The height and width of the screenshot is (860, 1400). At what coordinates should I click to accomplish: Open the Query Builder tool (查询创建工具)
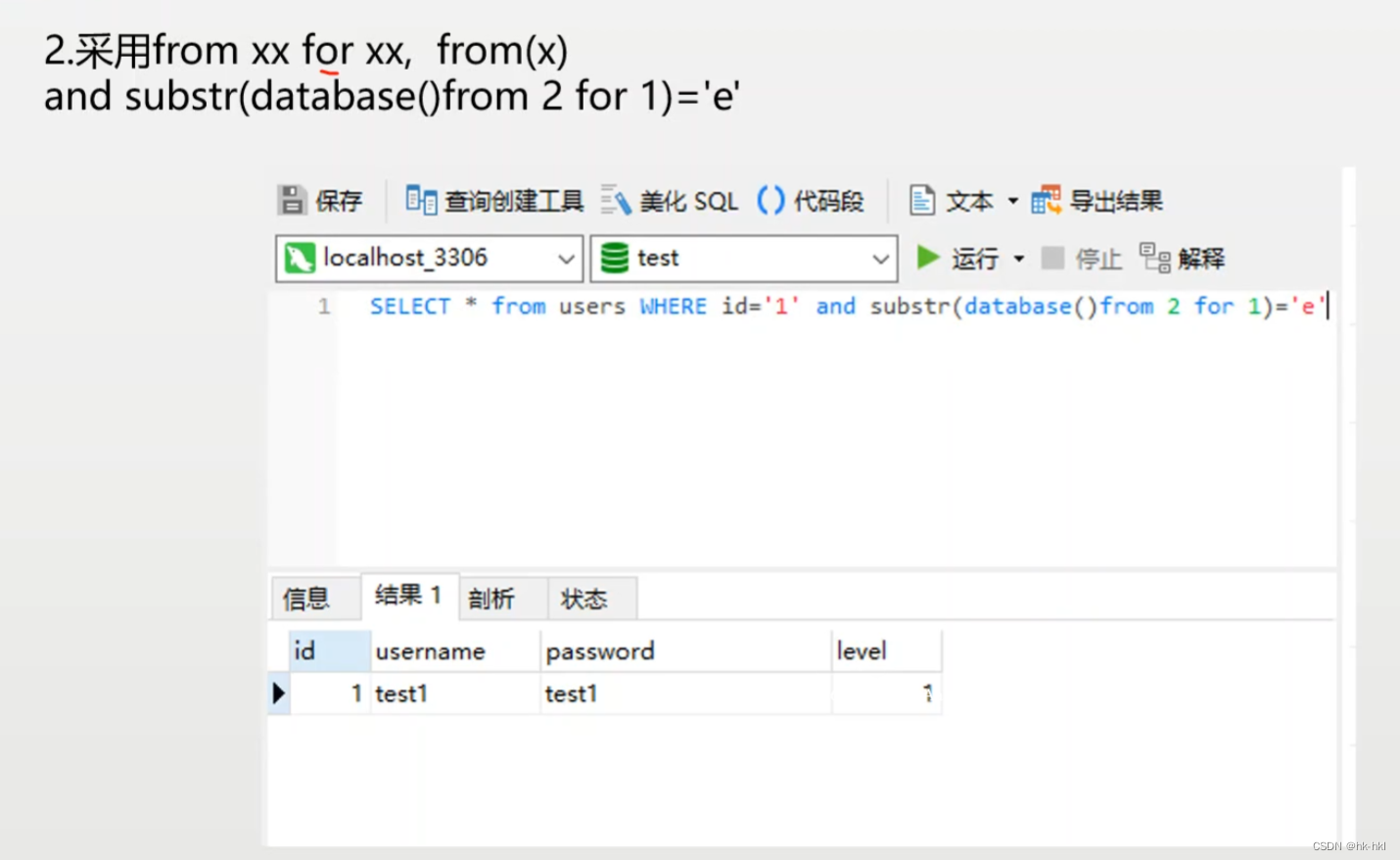coord(494,201)
